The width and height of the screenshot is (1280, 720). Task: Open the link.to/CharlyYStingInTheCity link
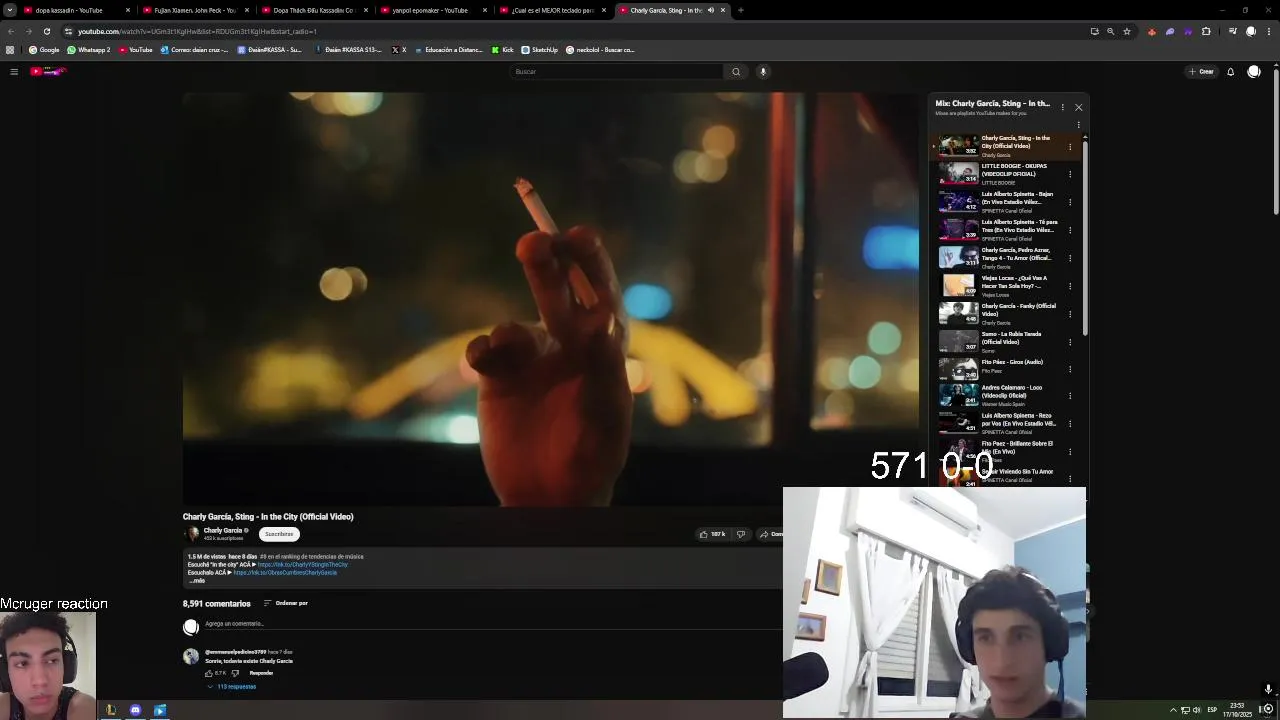(303, 565)
